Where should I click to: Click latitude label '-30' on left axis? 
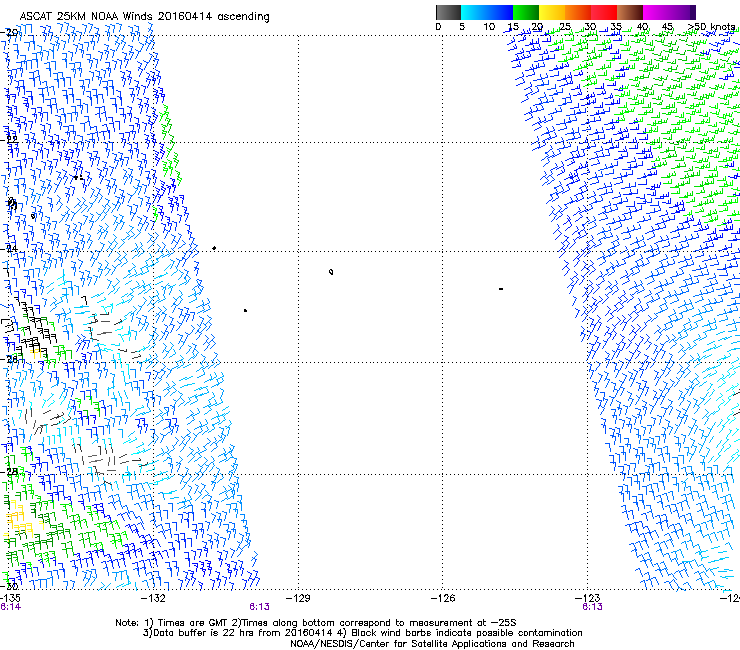[x=10, y=586]
